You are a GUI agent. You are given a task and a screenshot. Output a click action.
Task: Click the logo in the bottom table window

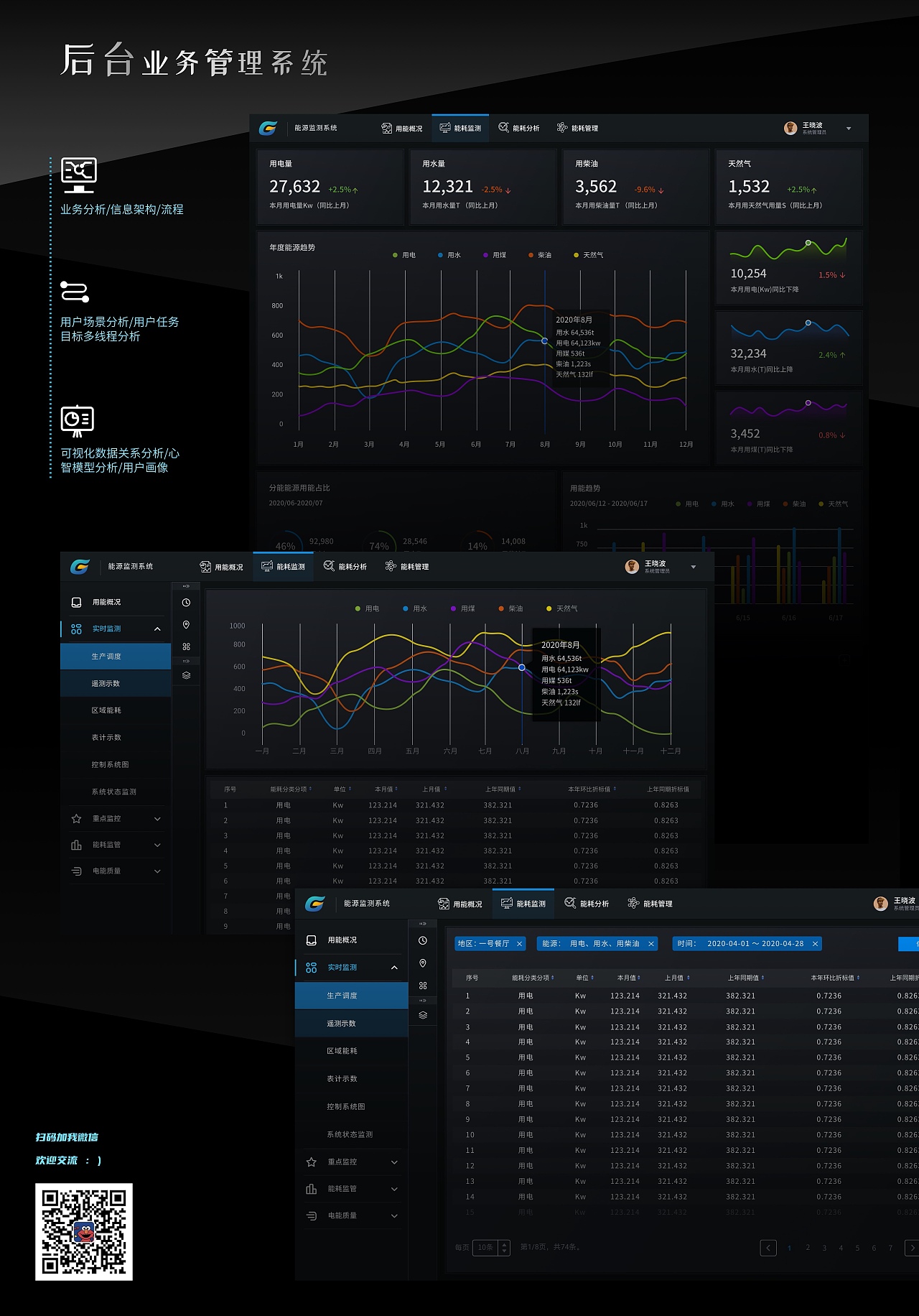pyautogui.click(x=315, y=904)
